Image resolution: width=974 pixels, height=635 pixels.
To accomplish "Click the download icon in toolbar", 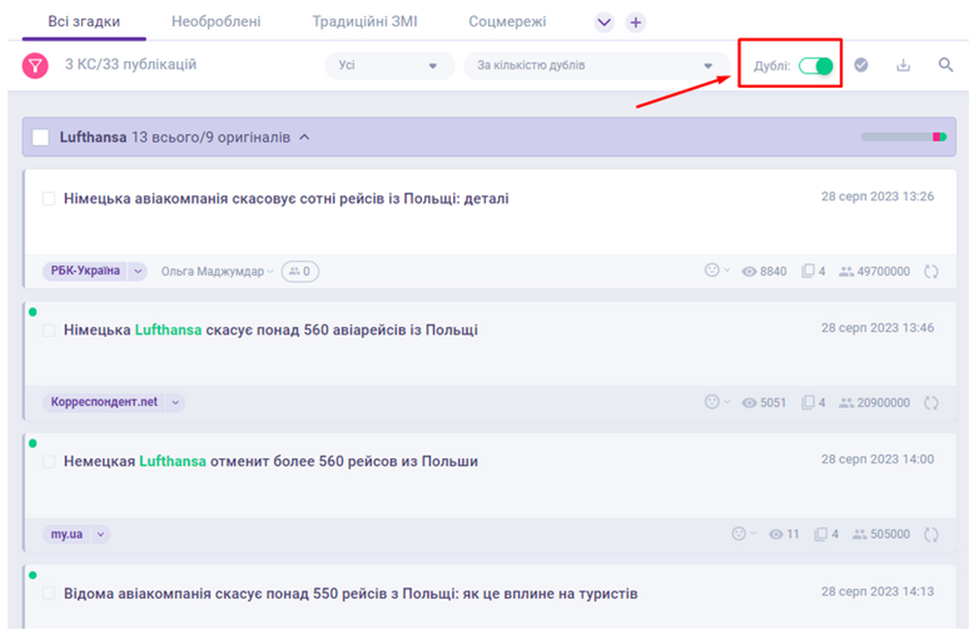I will point(903,66).
